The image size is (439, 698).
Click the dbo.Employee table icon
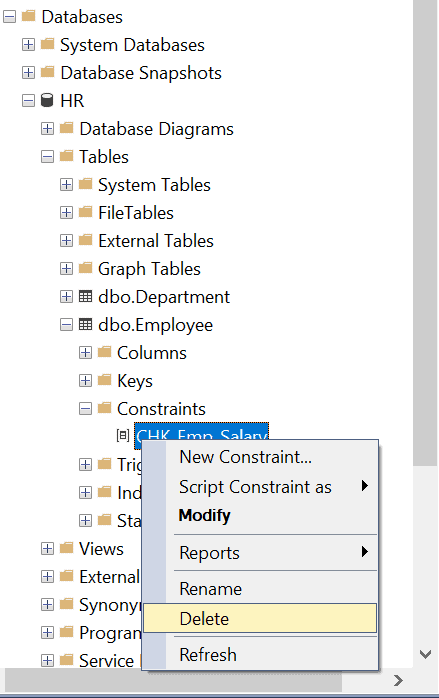85,325
